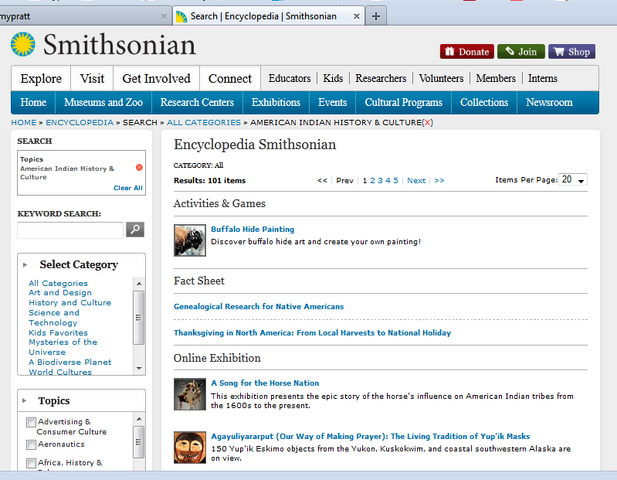This screenshot has width=617, height=480.
Task: Open the Horse Nation exhibition thumbnail
Action: tap(190, 394)
